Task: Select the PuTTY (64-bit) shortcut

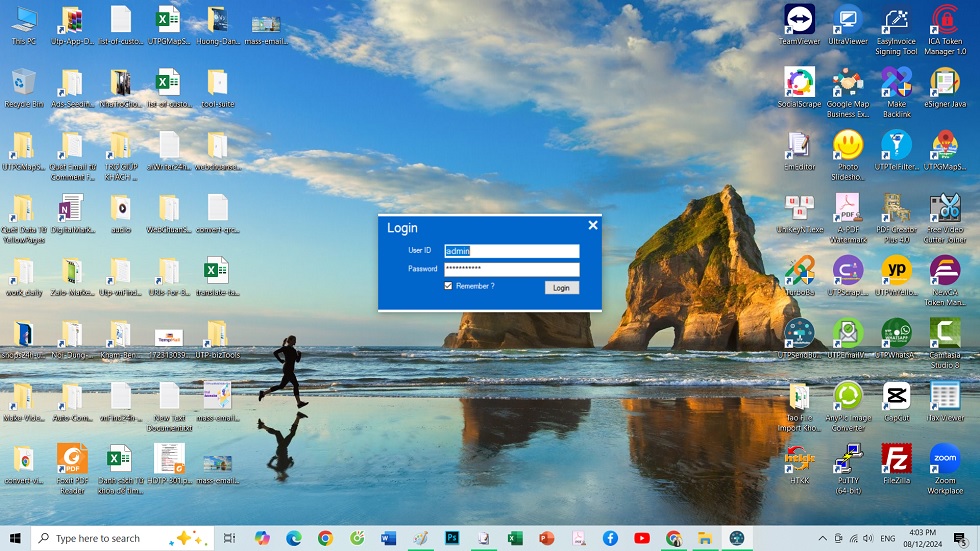Action: click(x=848, y=459)
